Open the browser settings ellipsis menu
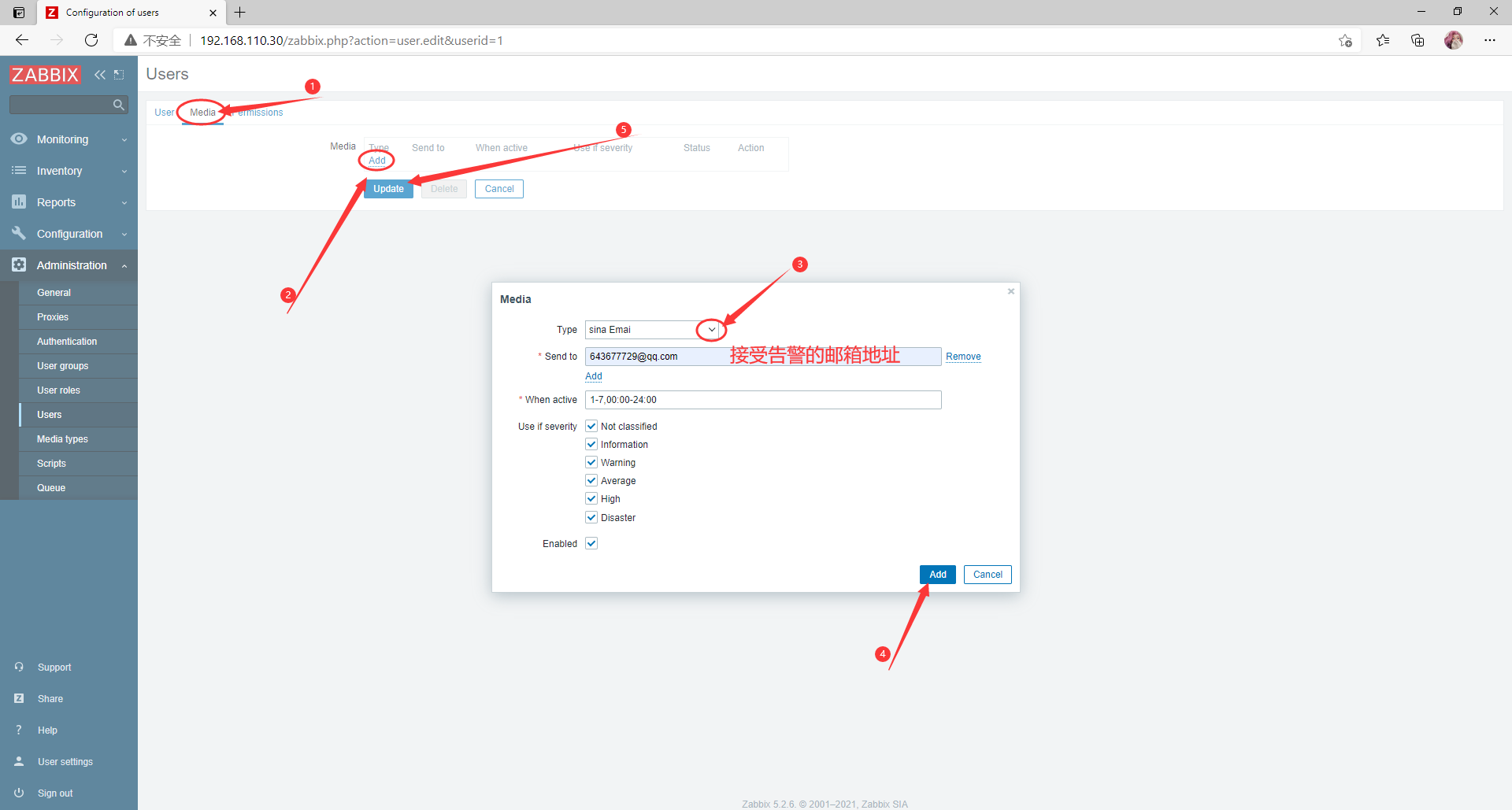The height and width of the screenshot is (810, 1512). [1490, 40]
